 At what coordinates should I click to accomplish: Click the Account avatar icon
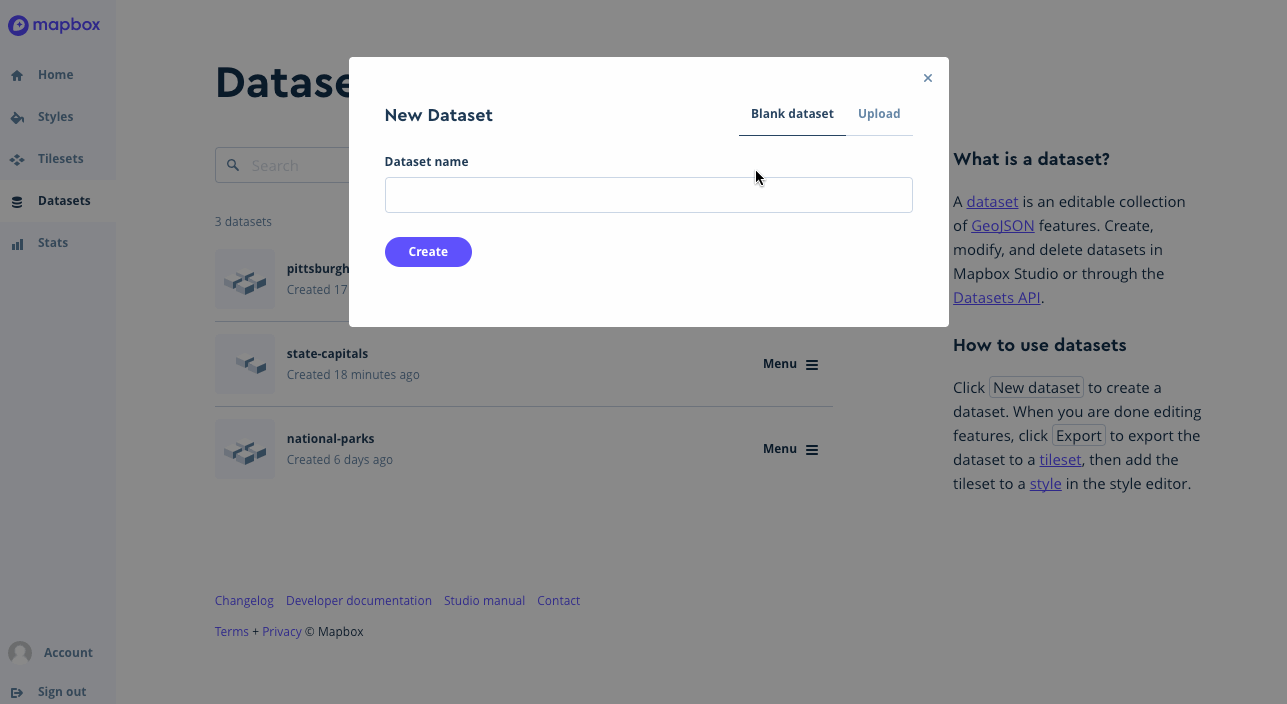20,653
